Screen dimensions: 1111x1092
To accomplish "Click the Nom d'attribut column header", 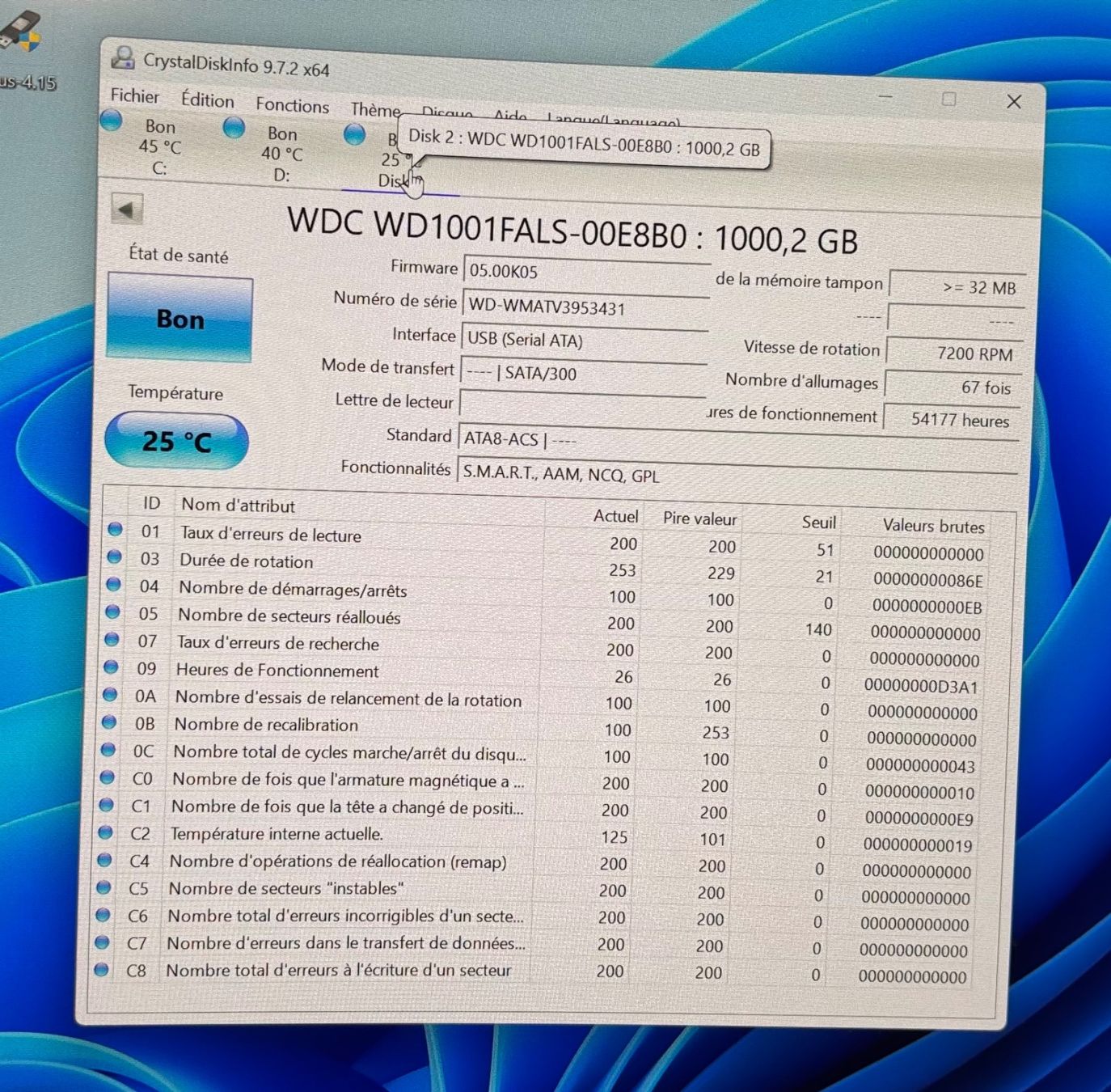I will (x=238, y=506).
